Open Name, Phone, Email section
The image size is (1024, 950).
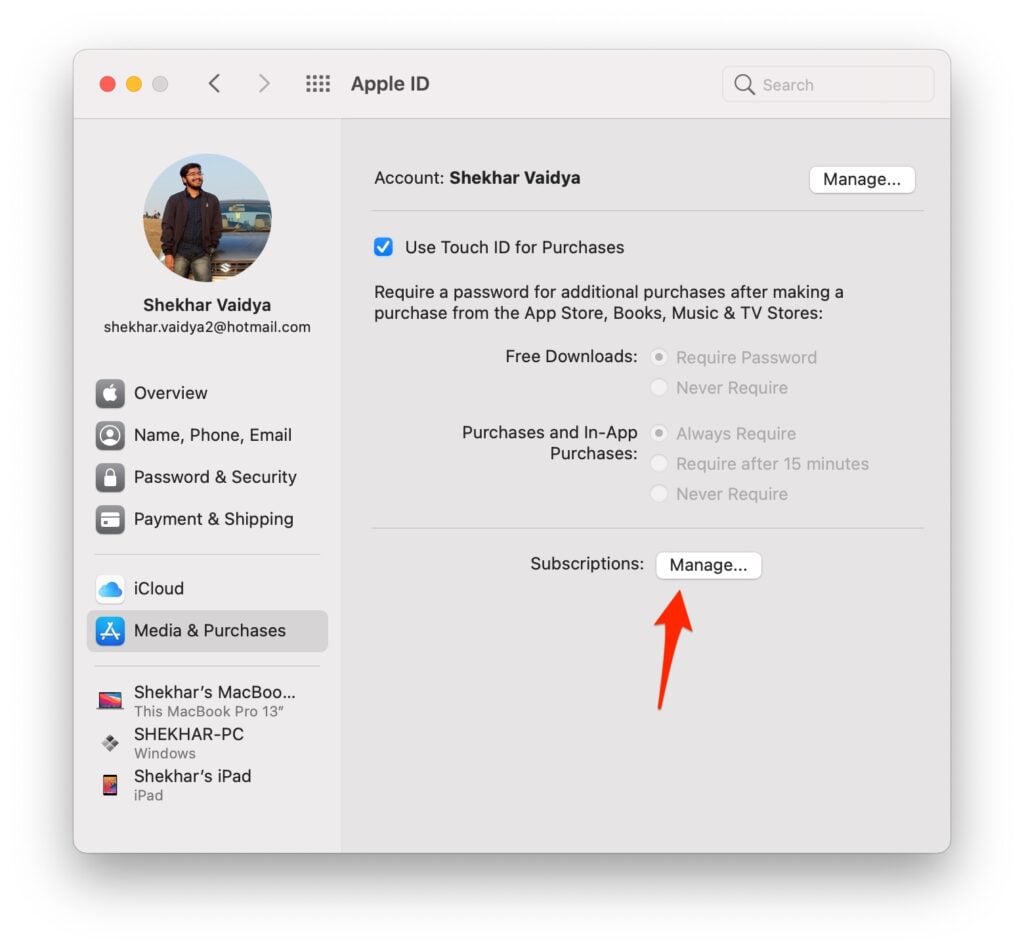(207, 435)
